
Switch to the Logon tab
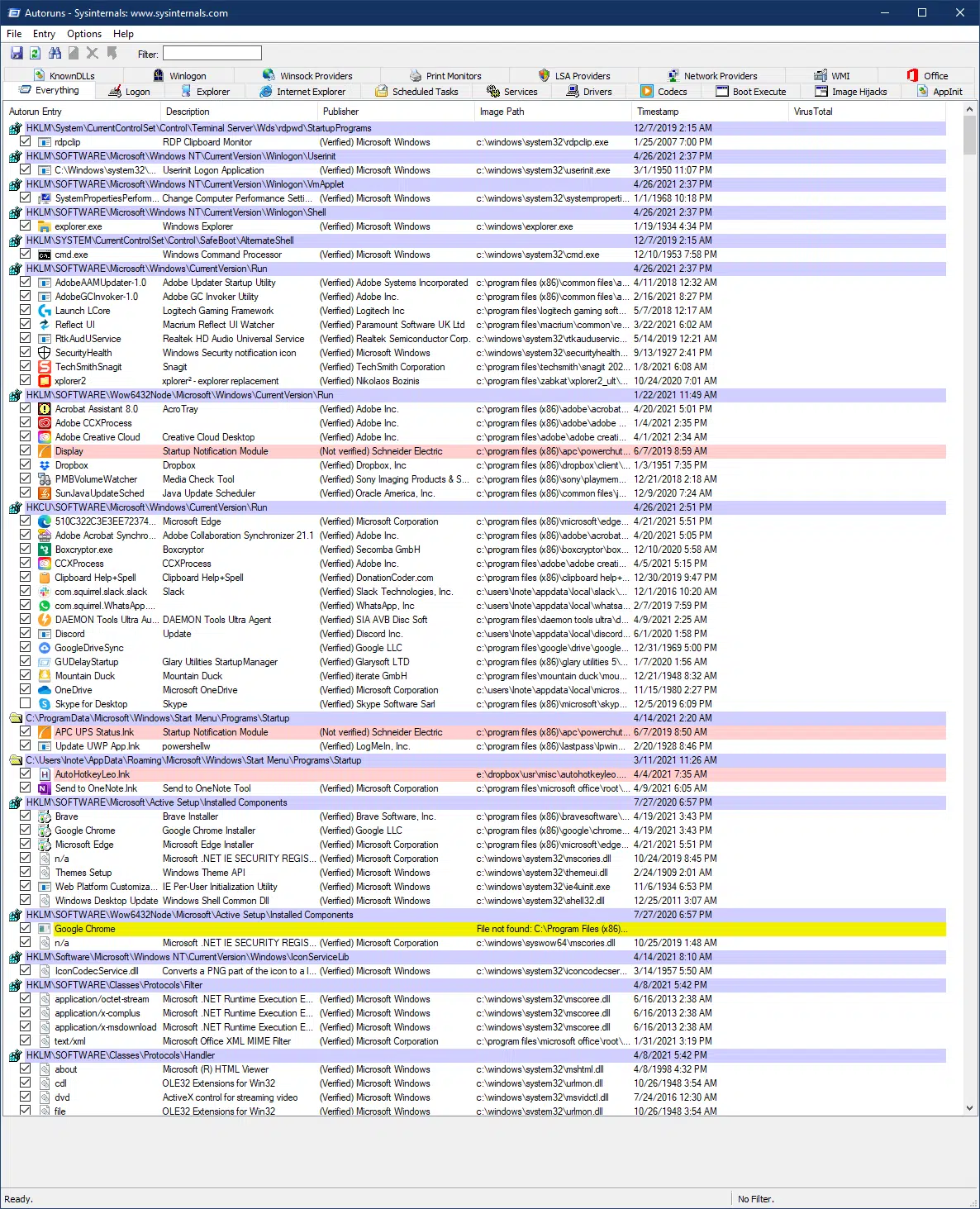pyautogui.click(x=130, y=92)
